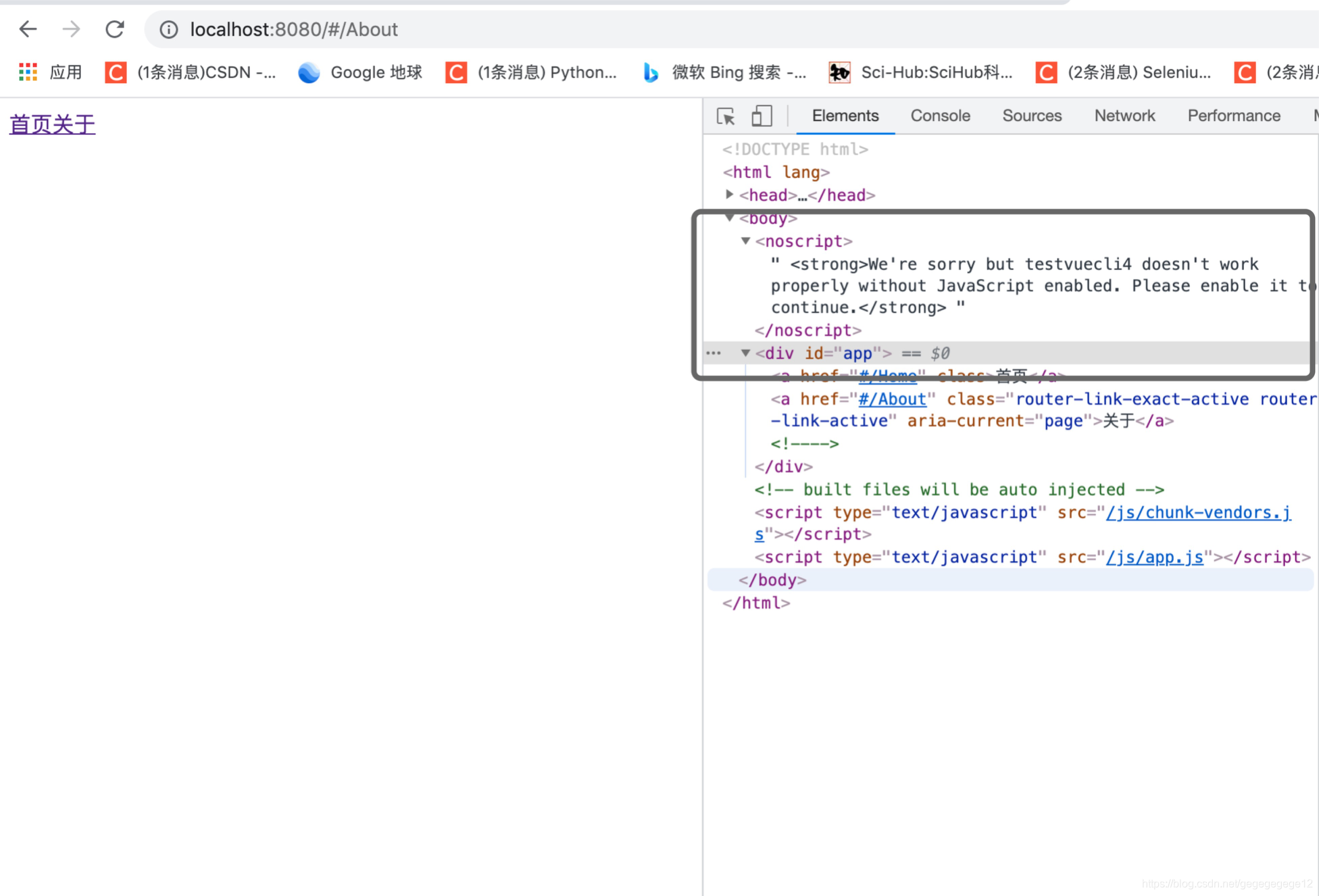Click the browser forward arrow

click(71, 29)
